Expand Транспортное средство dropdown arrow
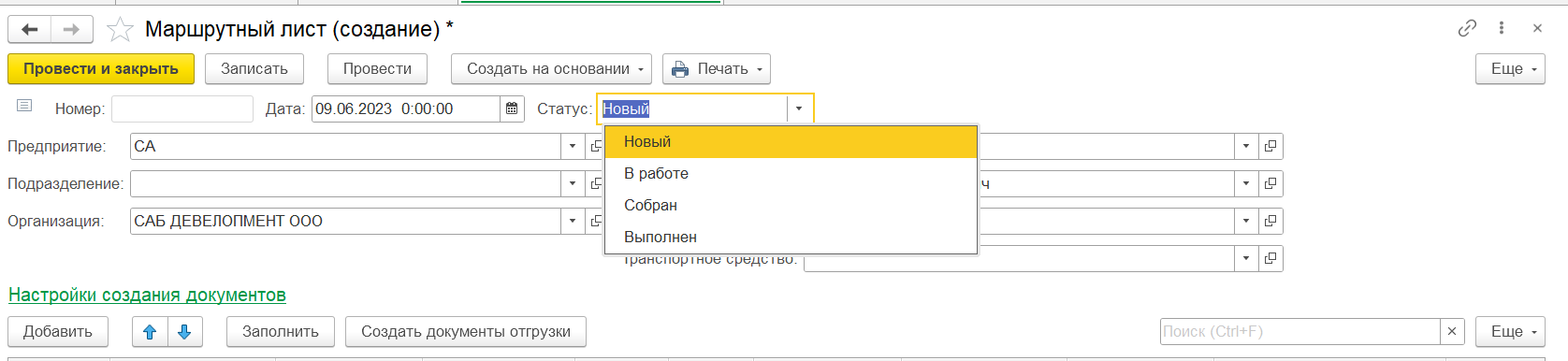1568x361 pixels. 1246,258
